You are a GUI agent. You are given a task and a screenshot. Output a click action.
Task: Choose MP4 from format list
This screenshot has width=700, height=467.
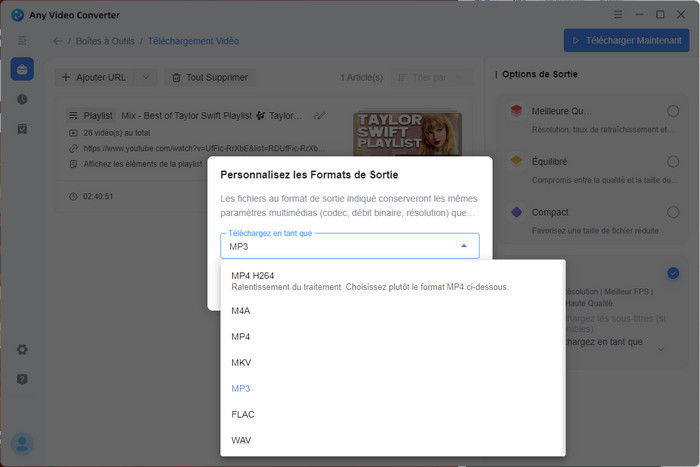[393, 337]
